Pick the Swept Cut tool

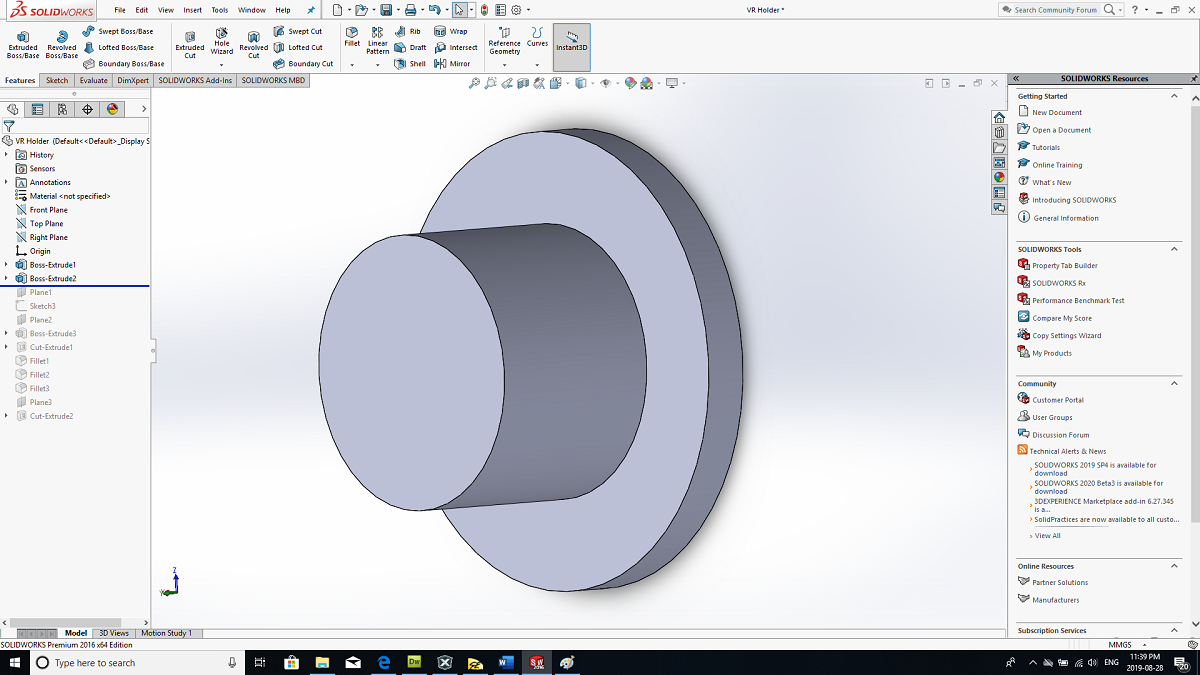click(x=298, y=31)
